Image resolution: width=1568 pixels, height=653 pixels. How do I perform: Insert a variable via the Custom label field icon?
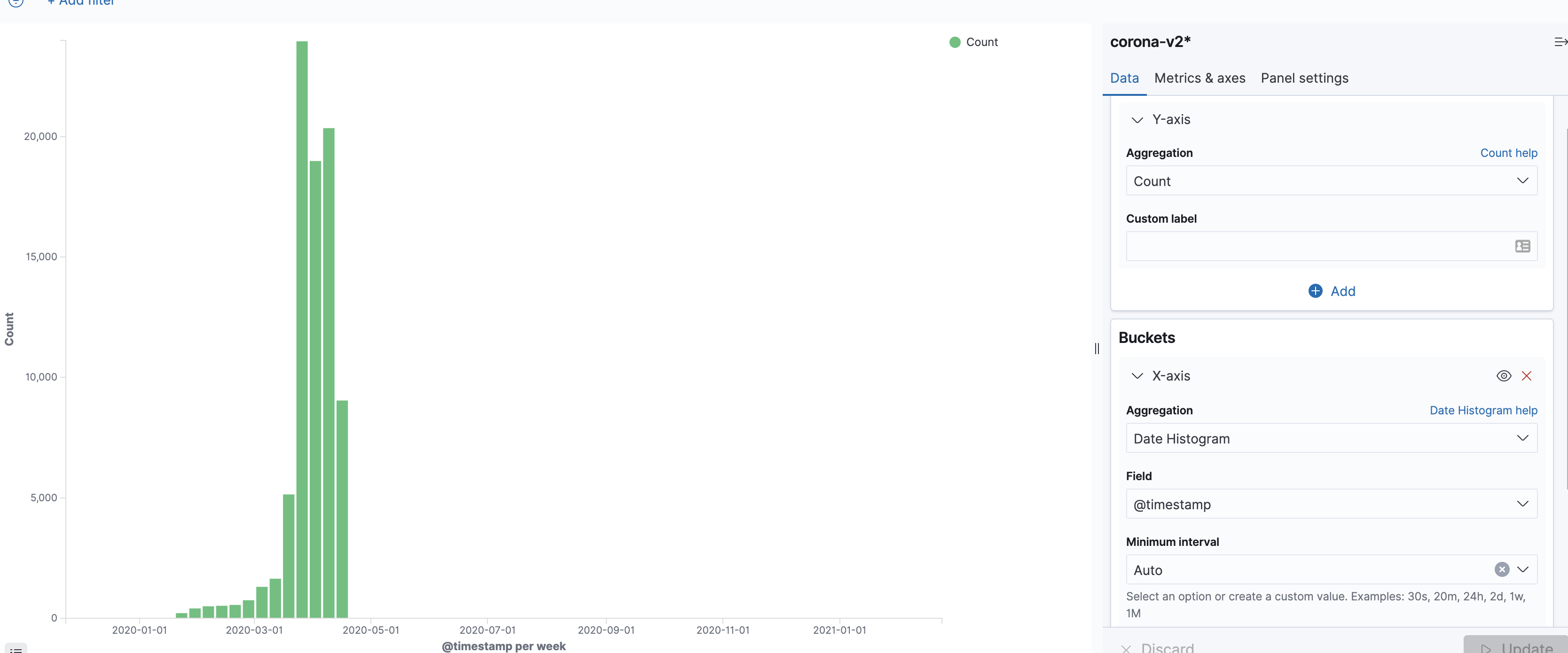point(1522,246)
